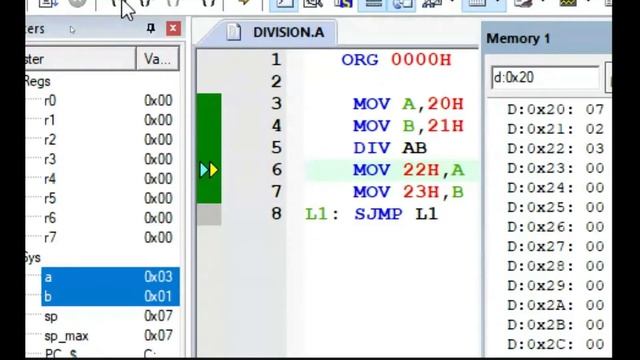The height and width of the screenshot is (360, 640).
Task: Click the MOV B,21H instruction line
Action: tap(408, 126)
